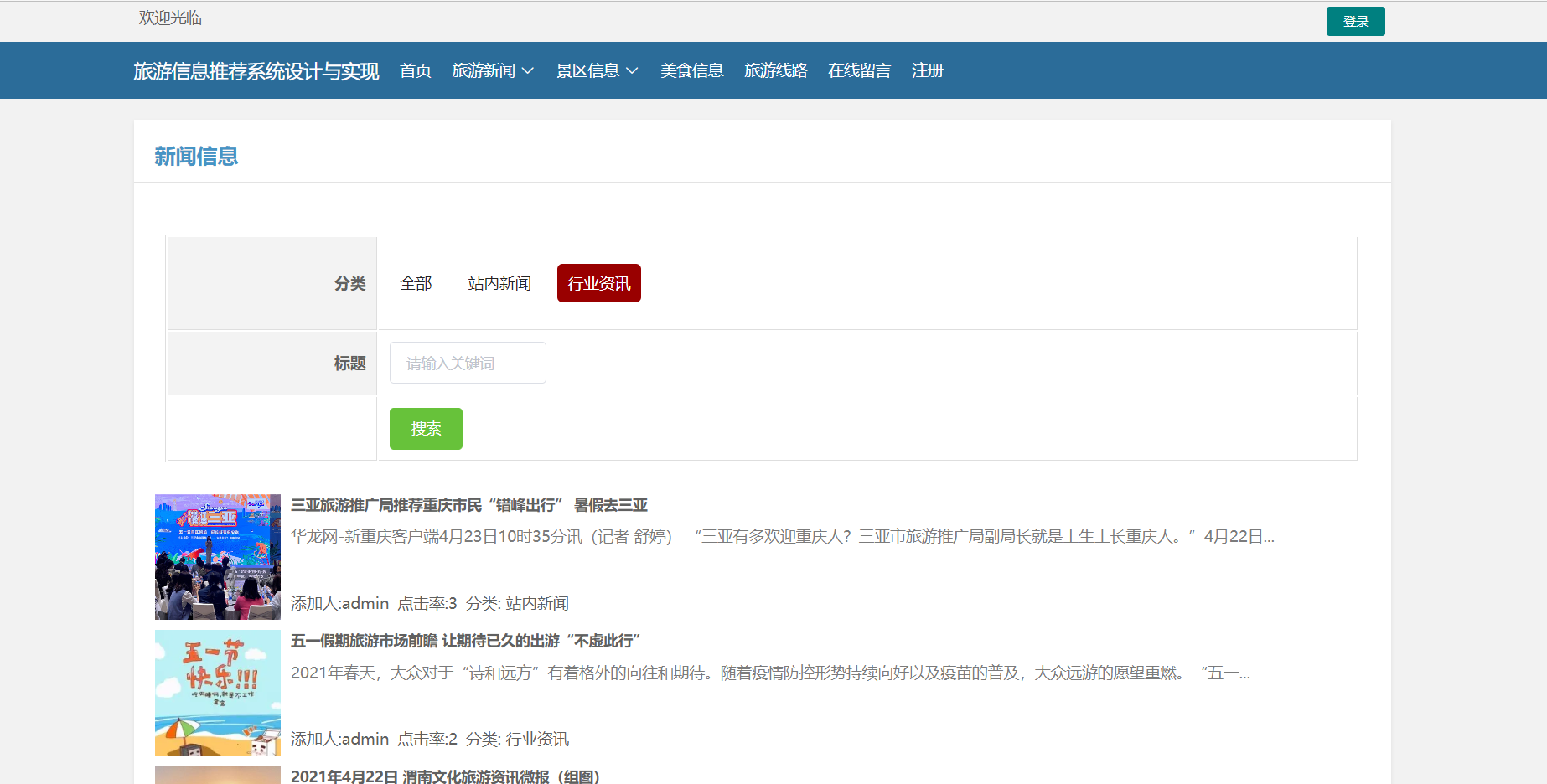Image resolution: width=1547 pixels, height=784 pixels.
Task: Open 在线留言 message board
Action: pos(860,70)
